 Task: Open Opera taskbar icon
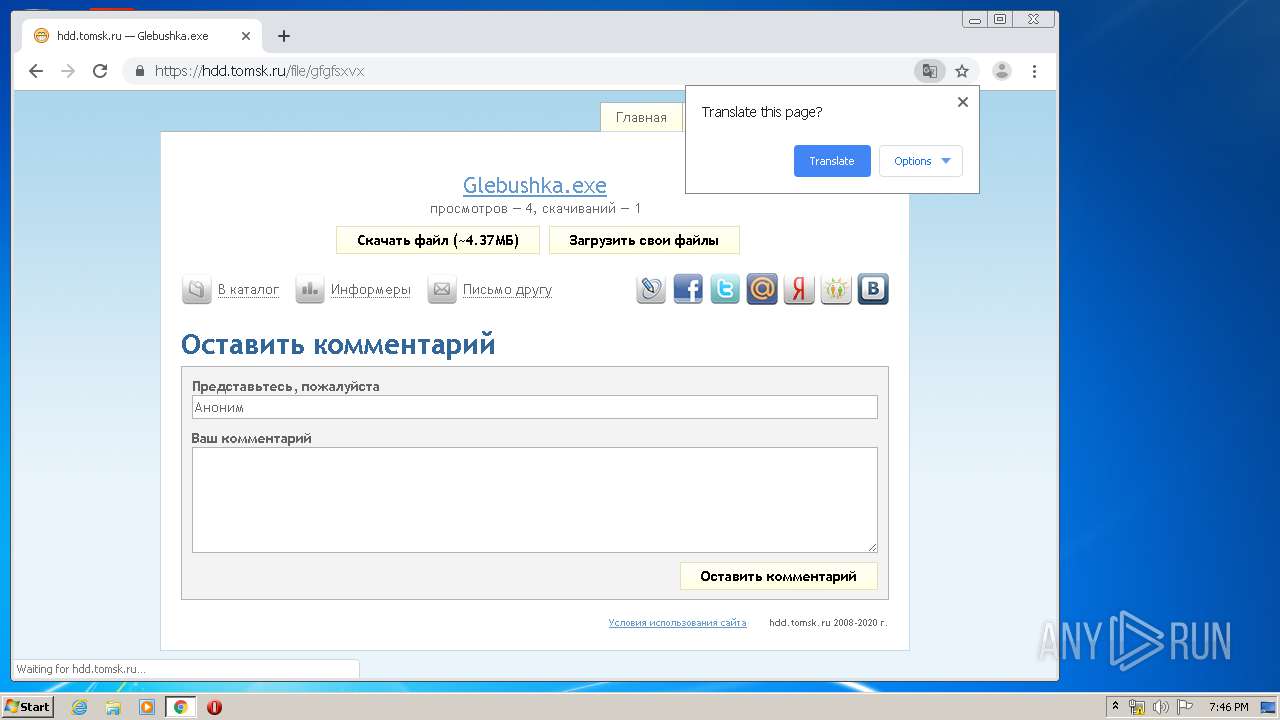[x=214, y=707]
